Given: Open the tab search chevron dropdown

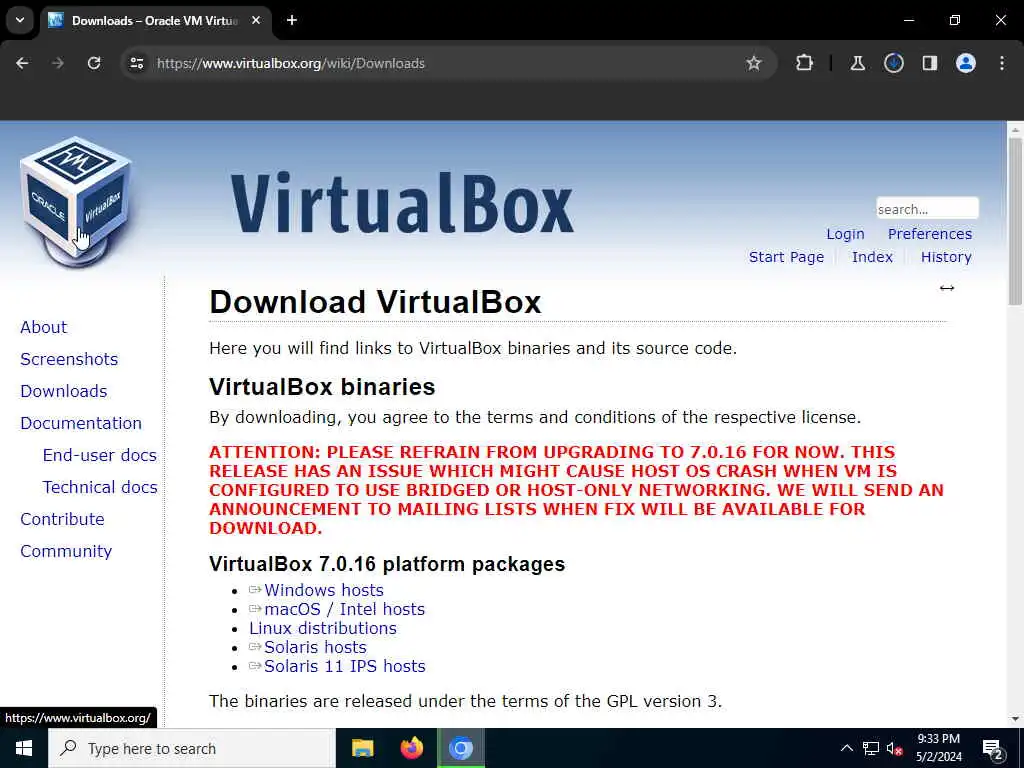Looking at the screenshot, I should point(20,20).
